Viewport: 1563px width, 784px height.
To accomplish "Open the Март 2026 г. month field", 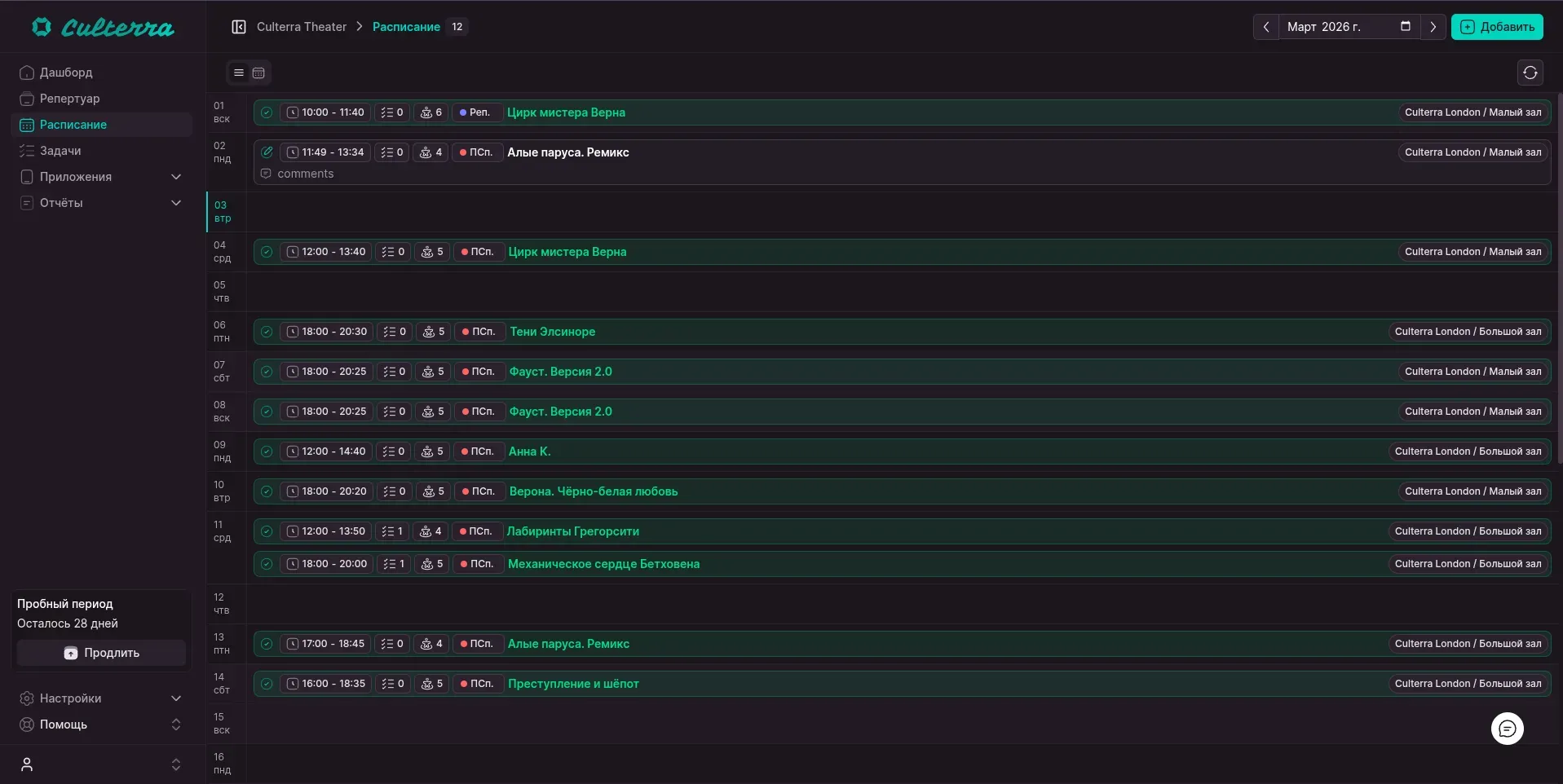I will pyautogui.click(x=1349, y=27).
